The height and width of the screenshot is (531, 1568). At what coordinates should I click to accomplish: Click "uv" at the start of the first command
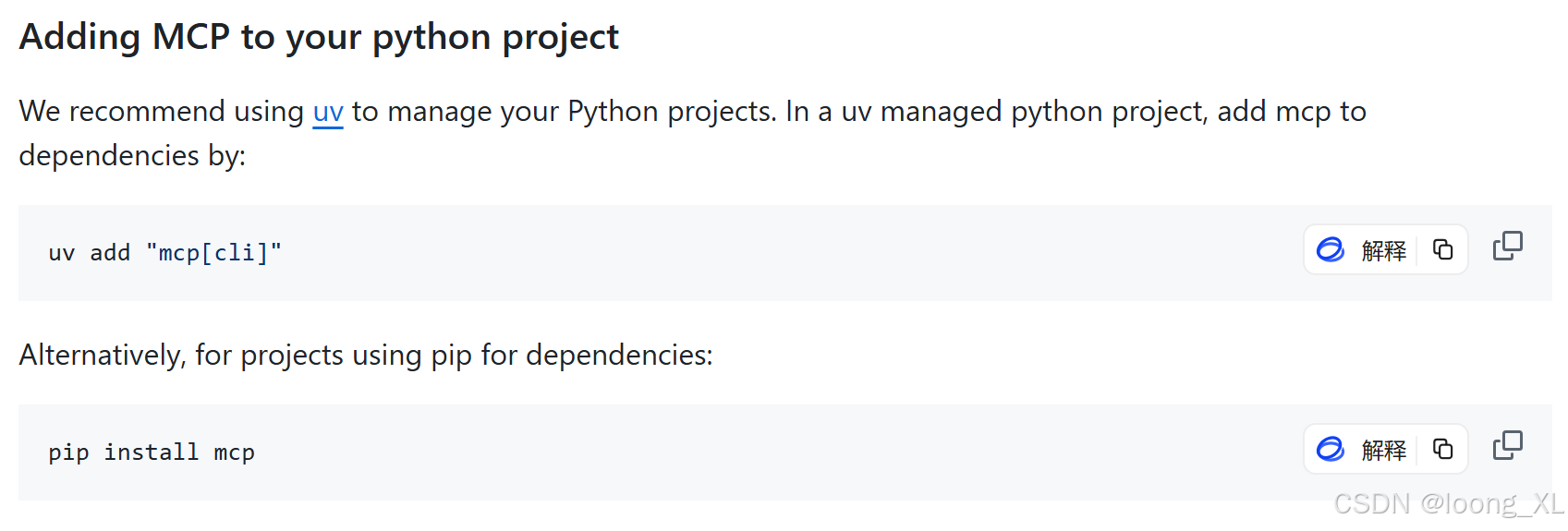coord(62,253)
